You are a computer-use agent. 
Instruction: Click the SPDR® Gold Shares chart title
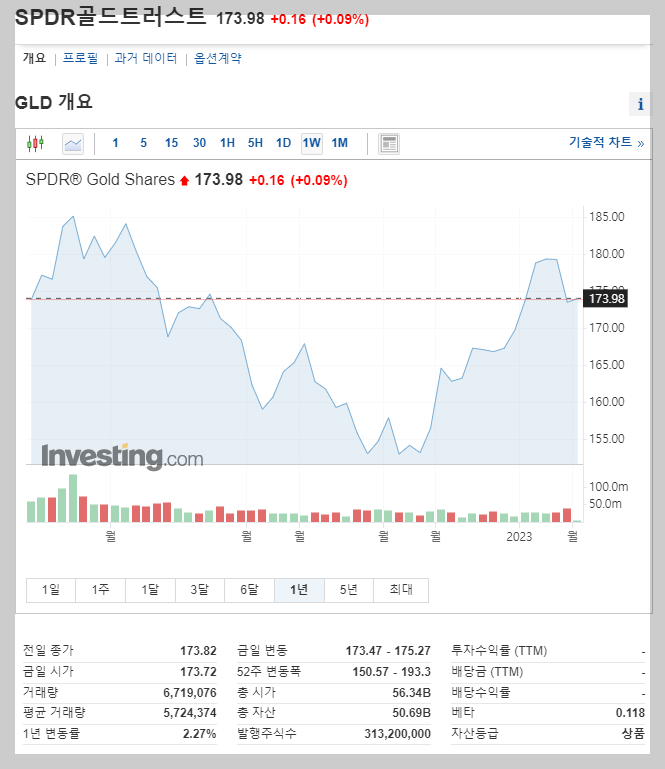click(100, 179)
